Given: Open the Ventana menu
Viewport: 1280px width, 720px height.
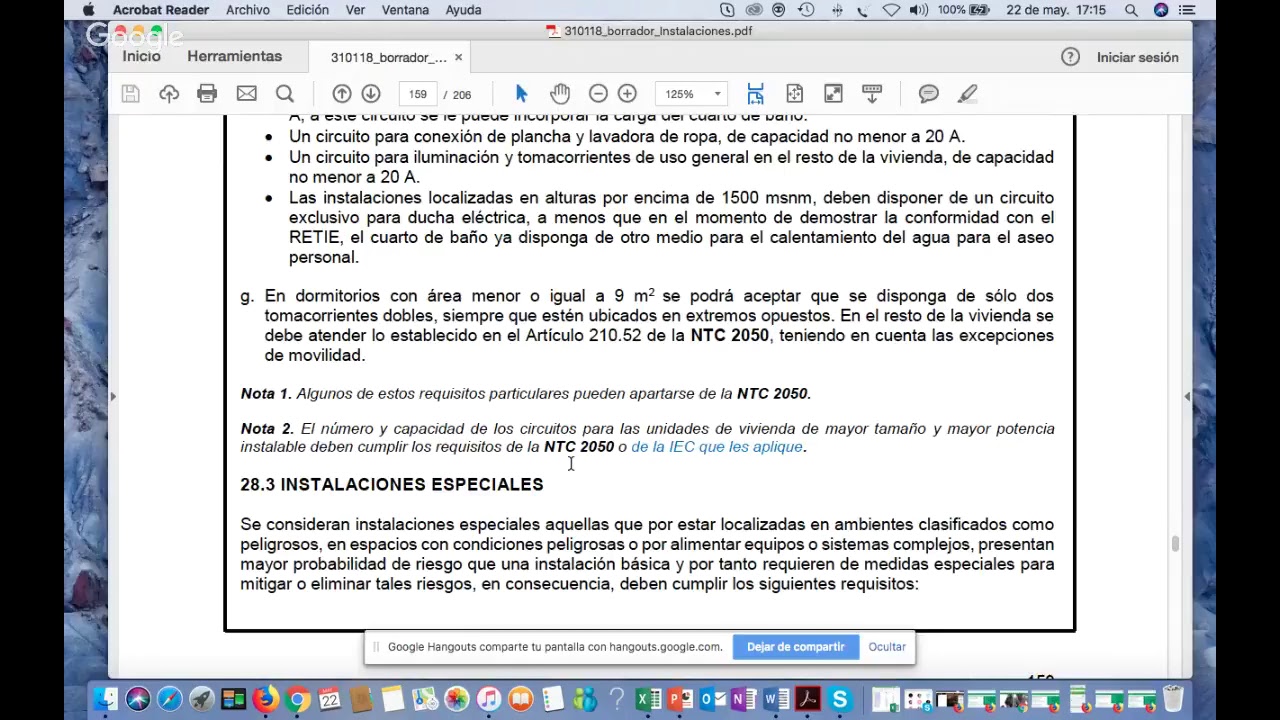Looking at the screenshot, I should click(x=405, y=10).
